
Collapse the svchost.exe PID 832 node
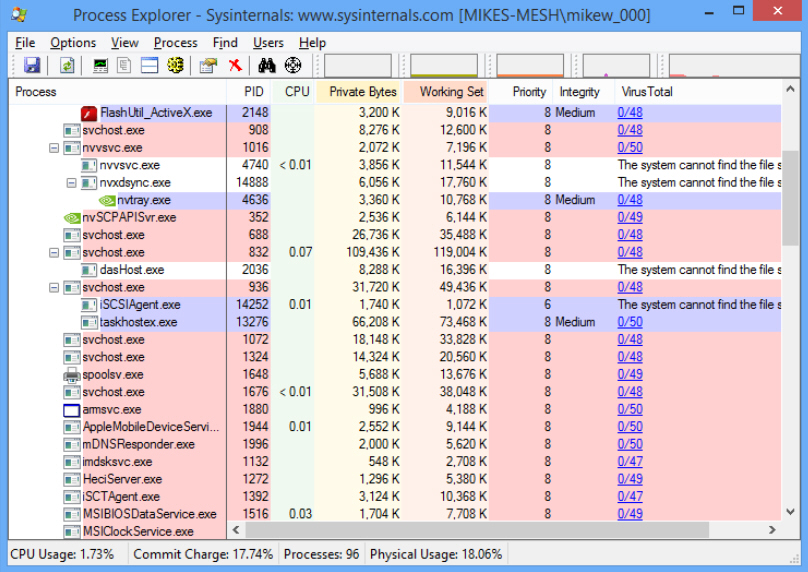(x=54, y=253)
